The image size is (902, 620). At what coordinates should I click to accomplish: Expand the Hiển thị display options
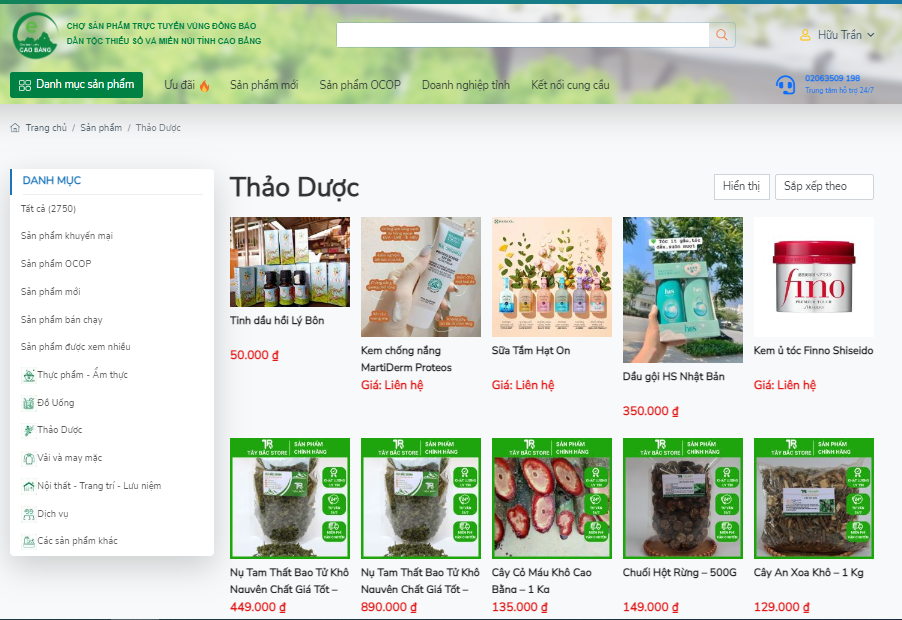[741, 187]
